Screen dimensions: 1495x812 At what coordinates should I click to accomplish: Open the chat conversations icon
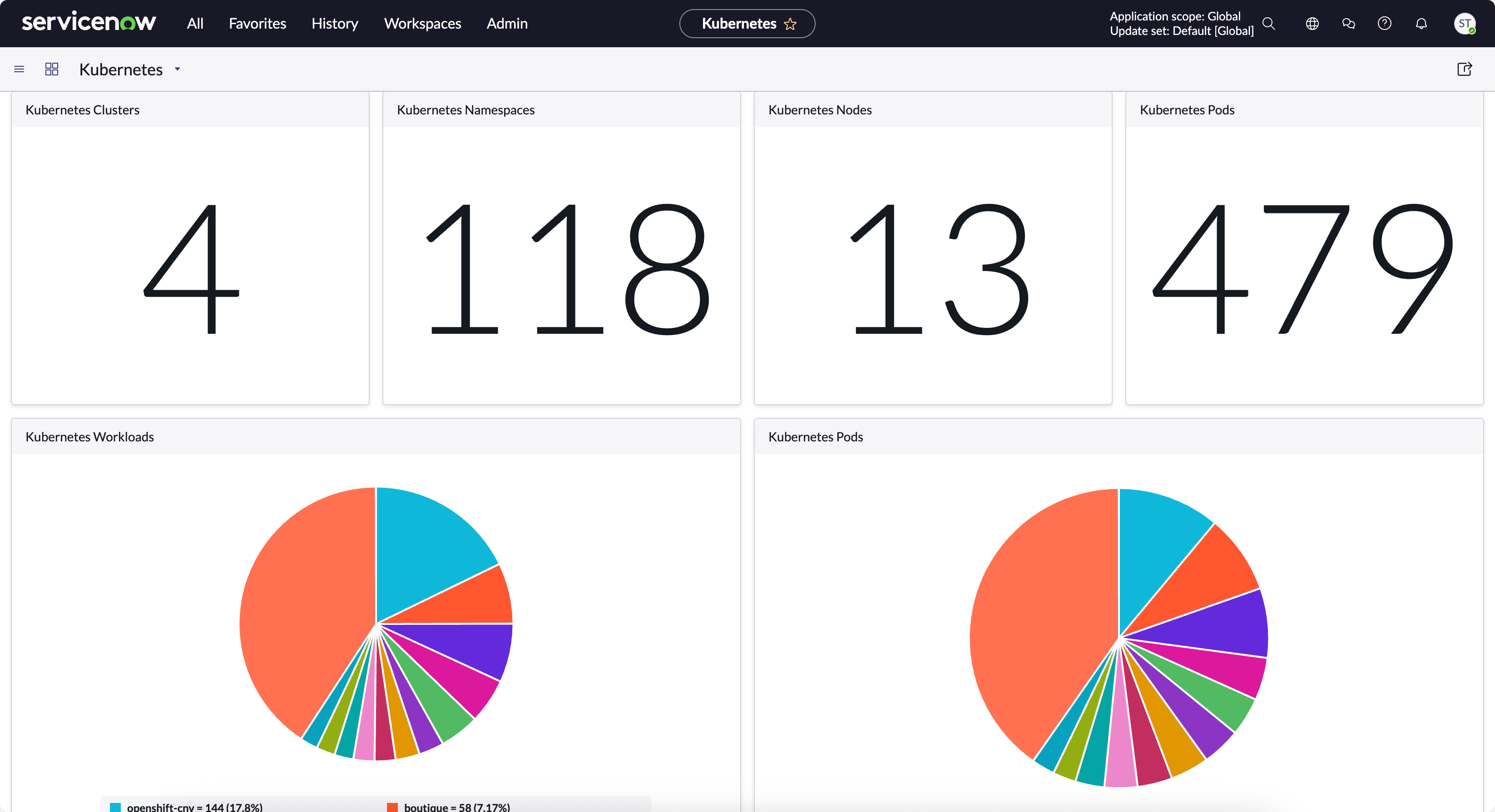click(1348, 23)
